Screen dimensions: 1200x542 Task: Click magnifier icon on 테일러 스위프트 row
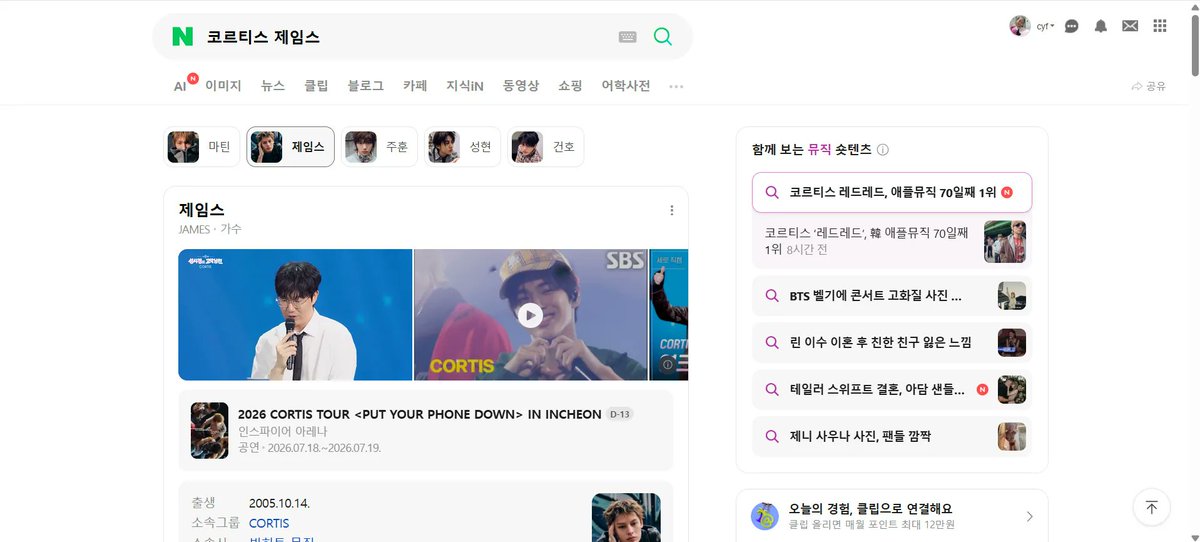[x=772, y=389]
